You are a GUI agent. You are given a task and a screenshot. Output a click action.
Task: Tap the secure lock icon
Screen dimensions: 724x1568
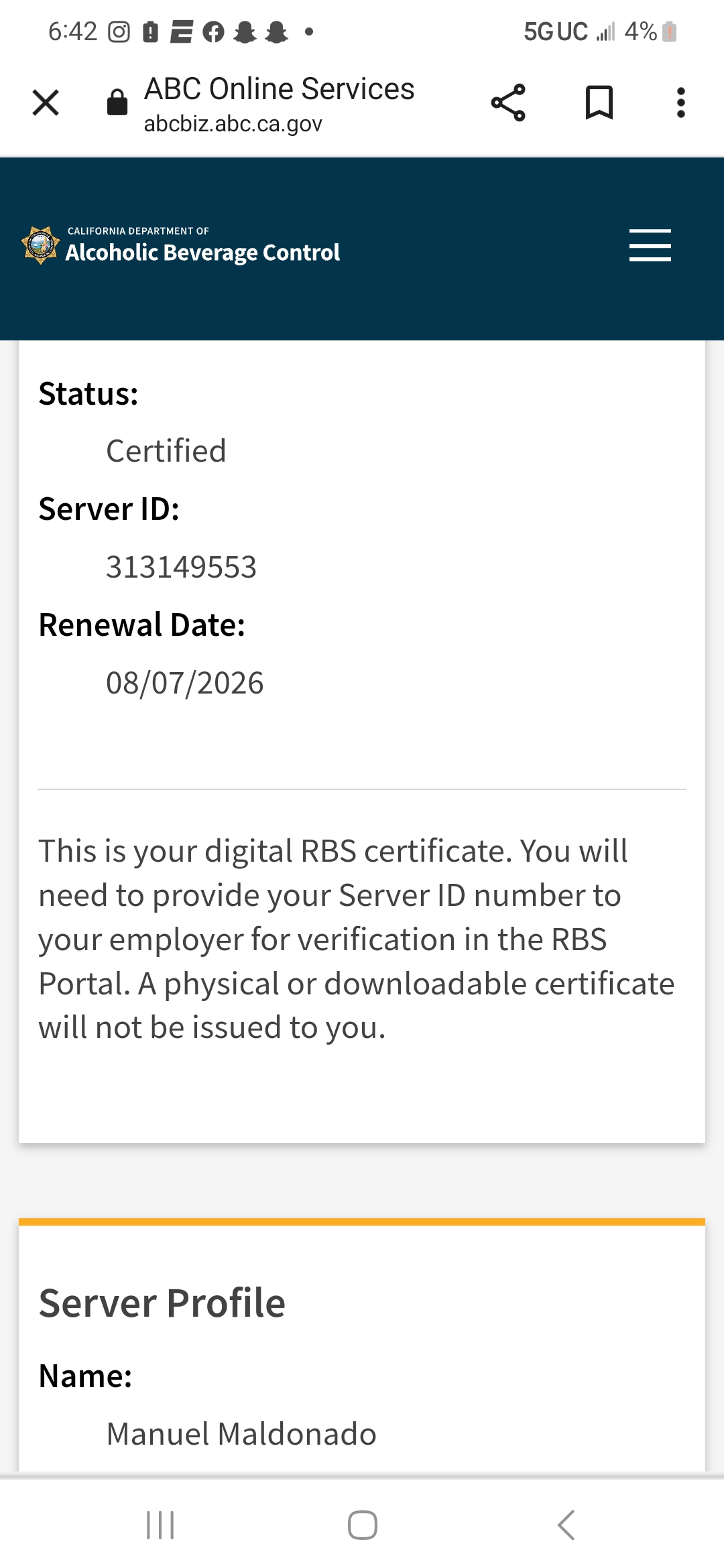pos(117,103)
